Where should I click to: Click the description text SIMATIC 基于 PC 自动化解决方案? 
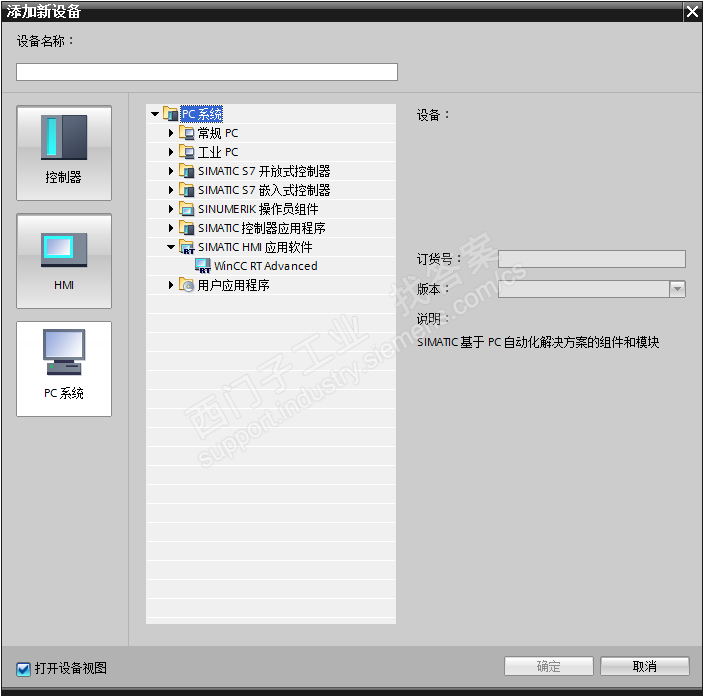pyautogui.click(x=538, y=342)
